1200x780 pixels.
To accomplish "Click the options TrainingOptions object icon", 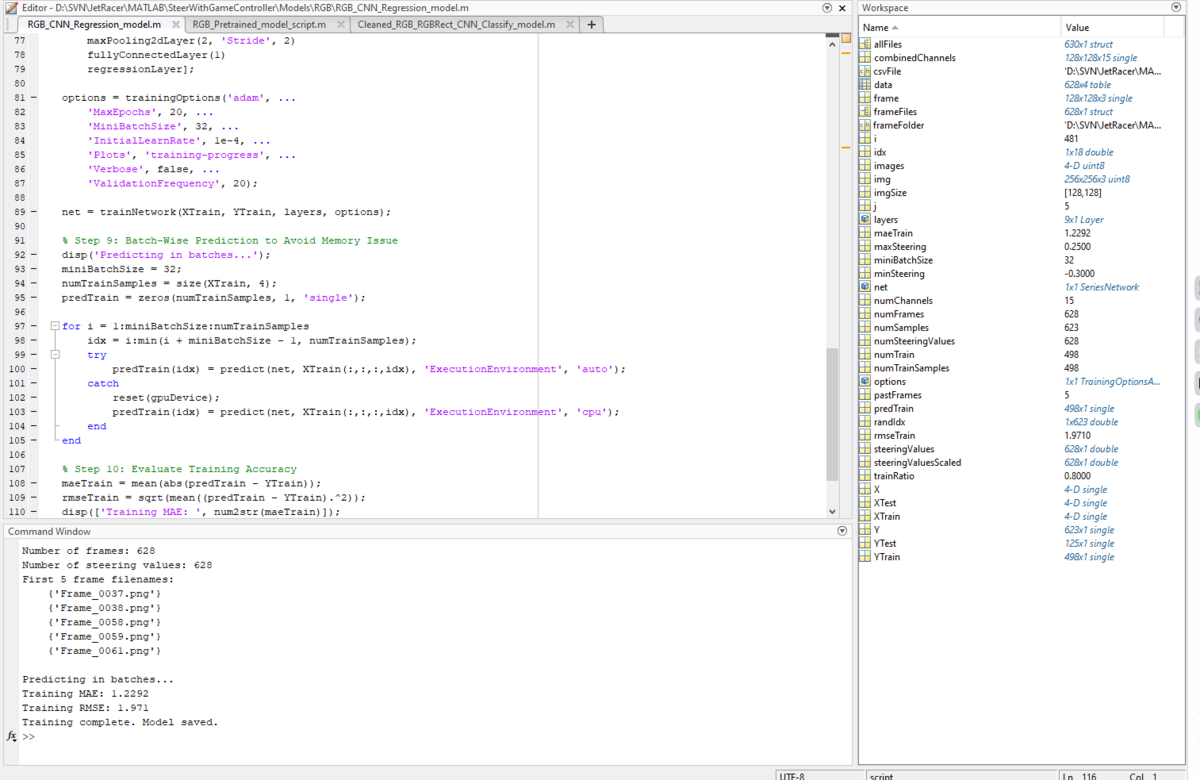I will coord(865,382).
